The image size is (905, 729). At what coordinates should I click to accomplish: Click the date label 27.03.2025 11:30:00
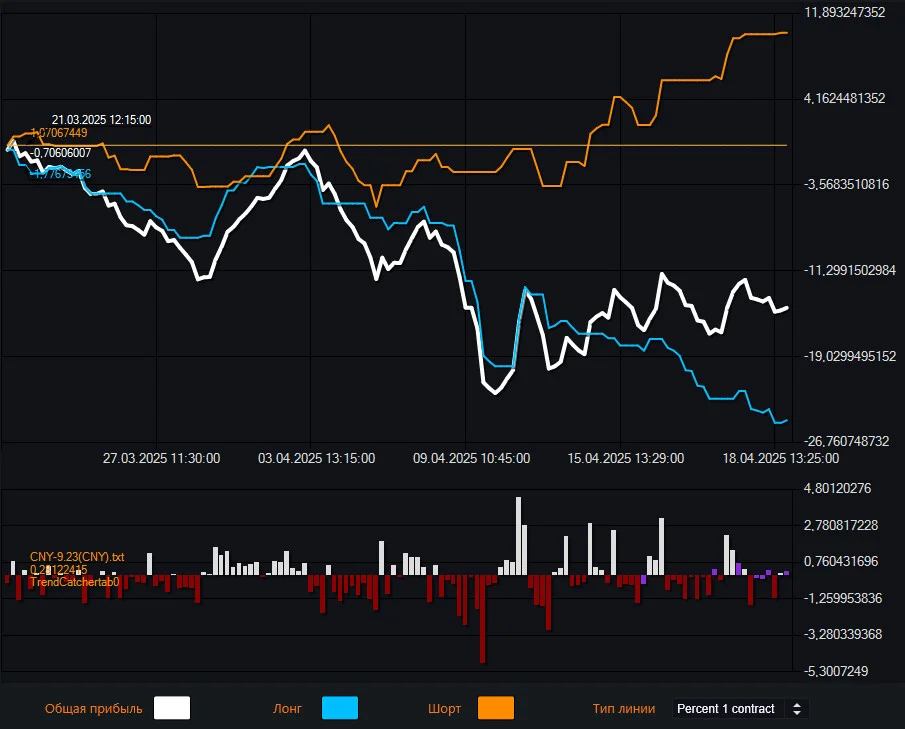(162, 458)
